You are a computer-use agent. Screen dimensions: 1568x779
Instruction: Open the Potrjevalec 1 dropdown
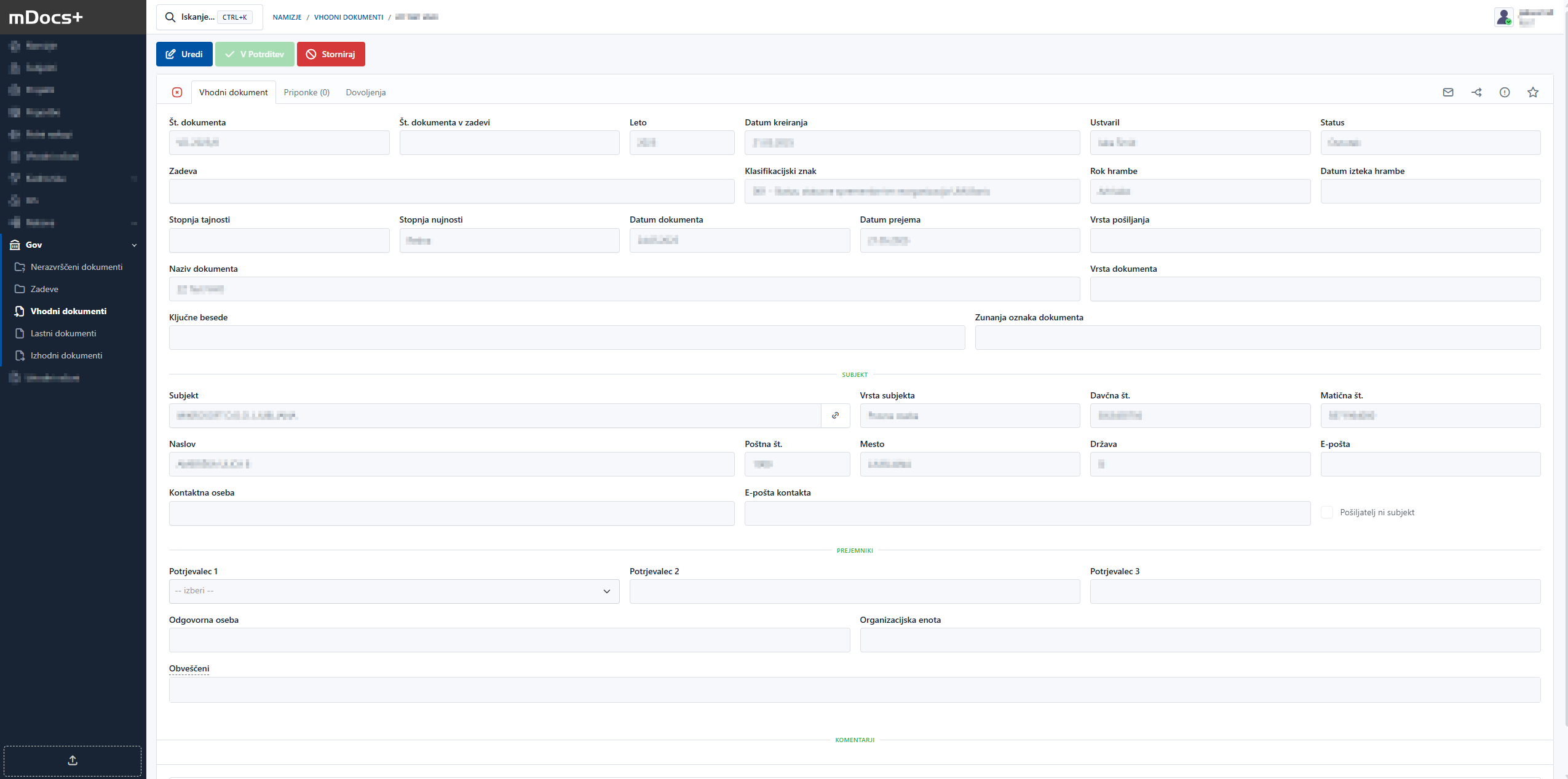(x=393, y=590)
